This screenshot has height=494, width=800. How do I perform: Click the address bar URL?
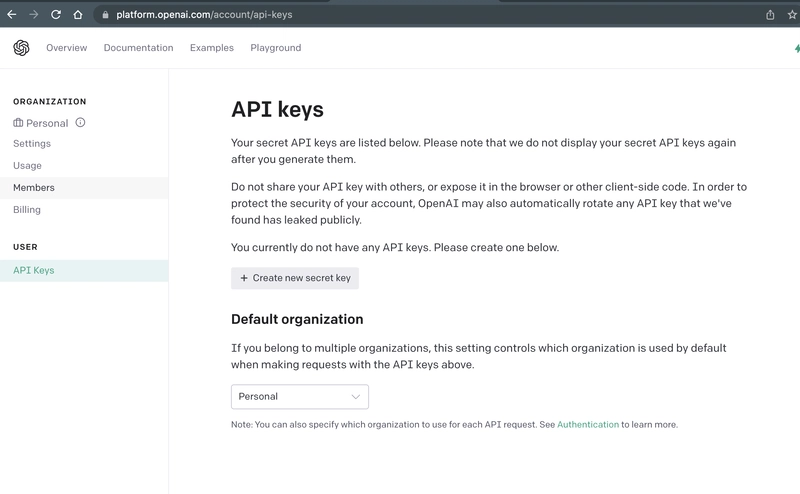204,15
